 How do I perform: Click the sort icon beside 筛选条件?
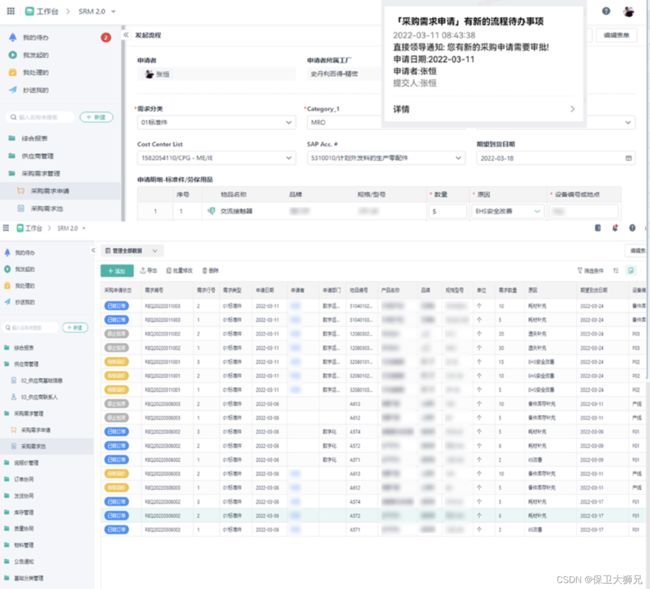[616, 271]
